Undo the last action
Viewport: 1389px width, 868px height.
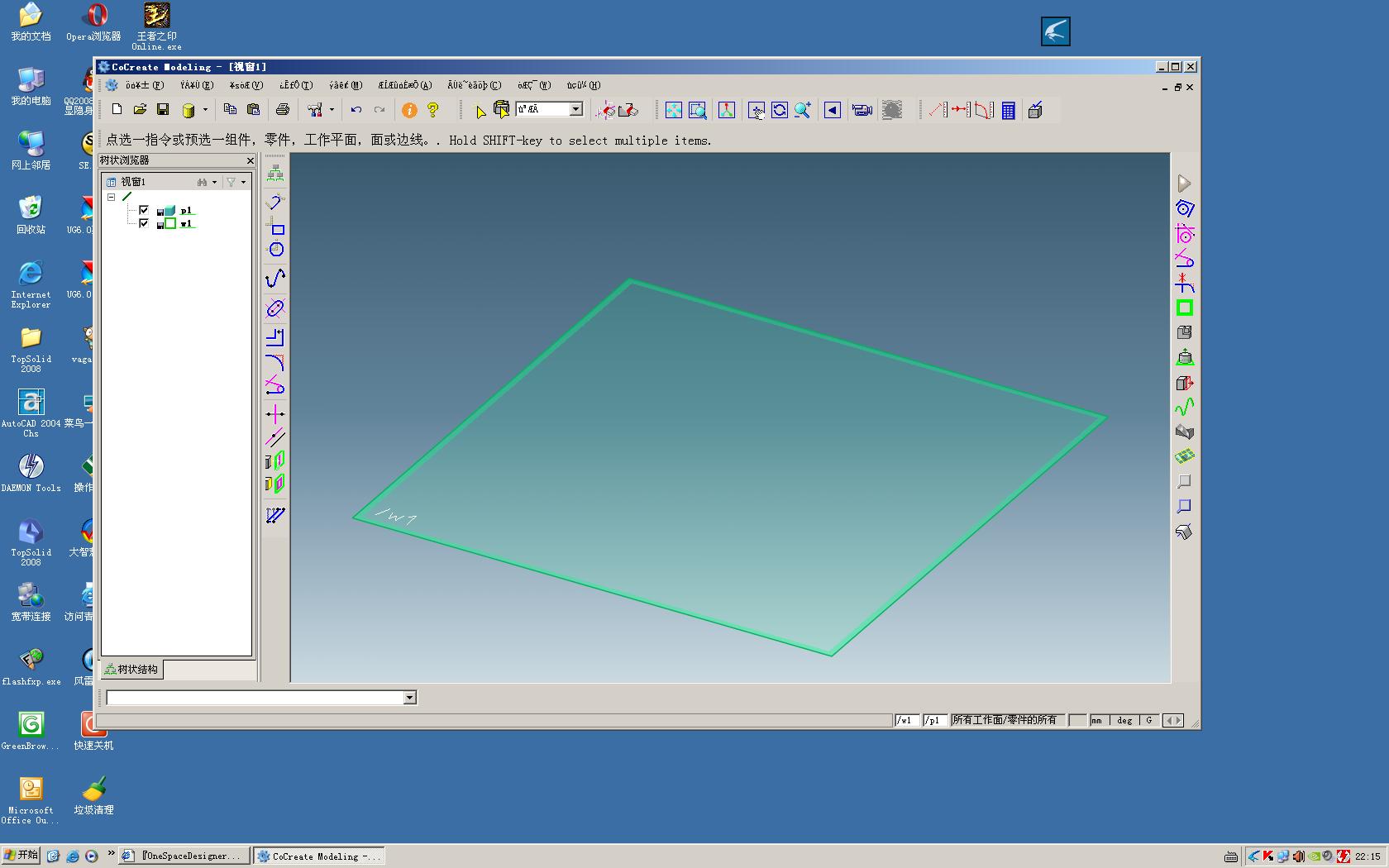[356, 110]
